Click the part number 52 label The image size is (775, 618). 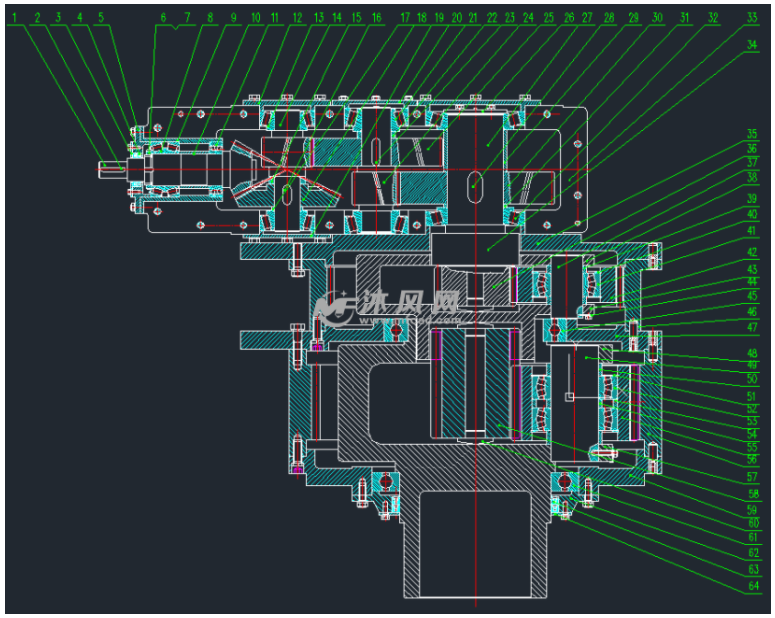(751, 410)
